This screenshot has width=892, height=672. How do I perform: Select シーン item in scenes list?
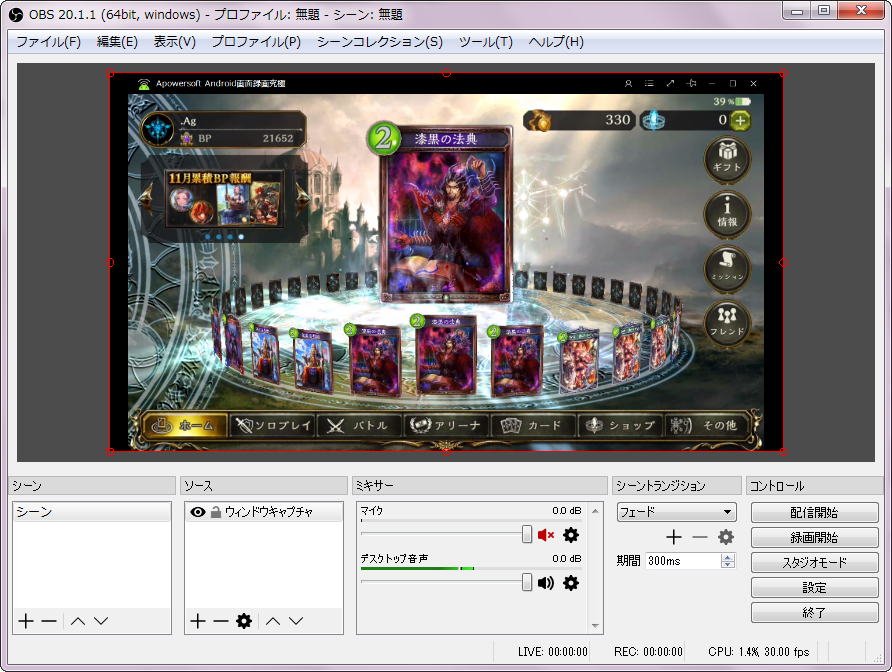(x=92, y=512)
